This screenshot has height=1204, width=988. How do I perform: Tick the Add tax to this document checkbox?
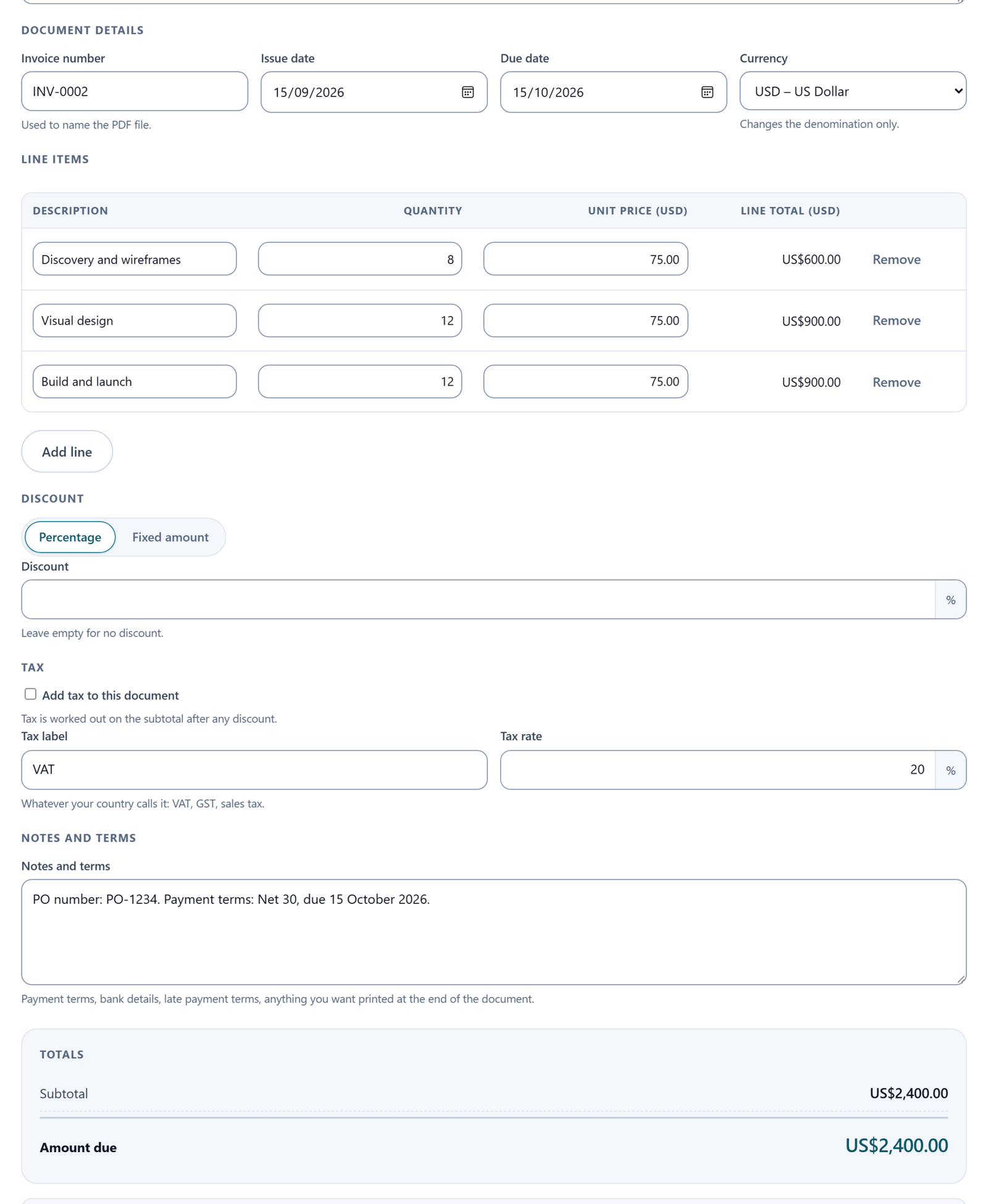(30, 694)
